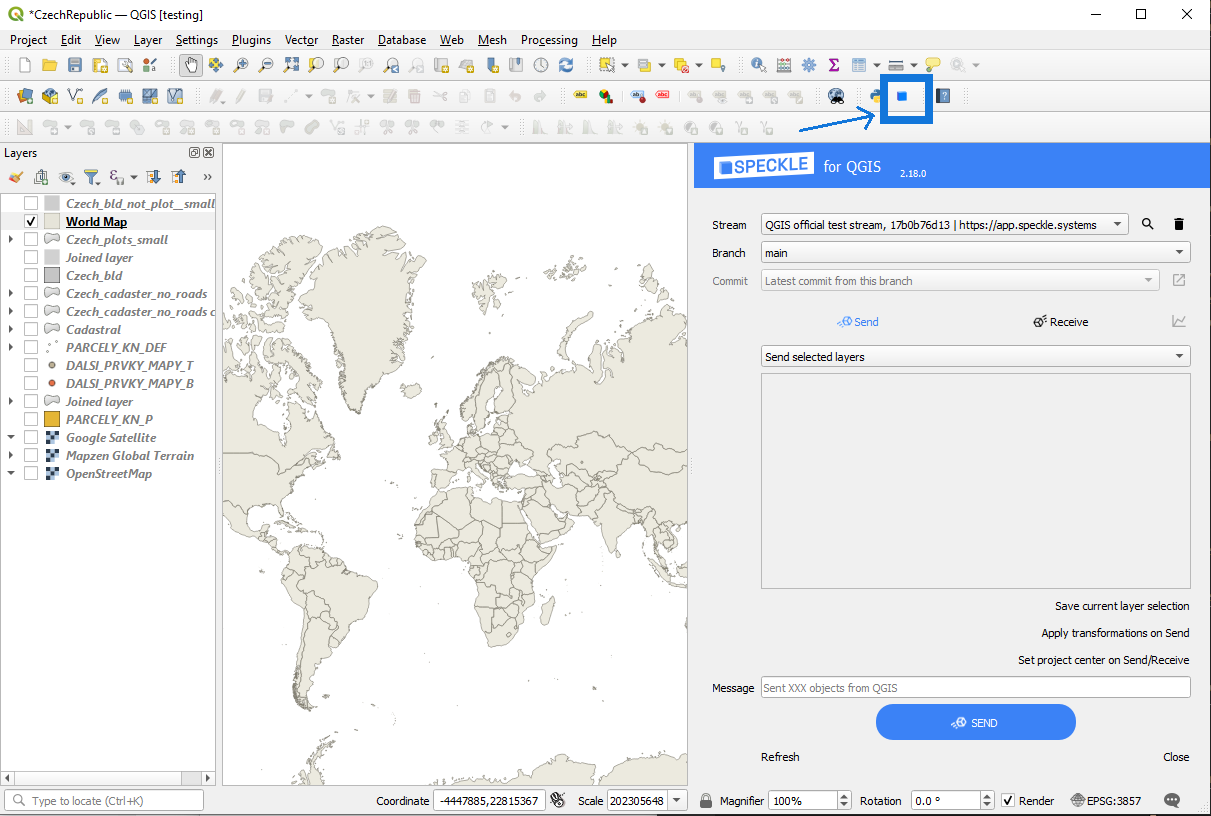Show the Statistical Summary sigma icon
The height and width of the screenshot is (816, 1211).
(833, 65)
